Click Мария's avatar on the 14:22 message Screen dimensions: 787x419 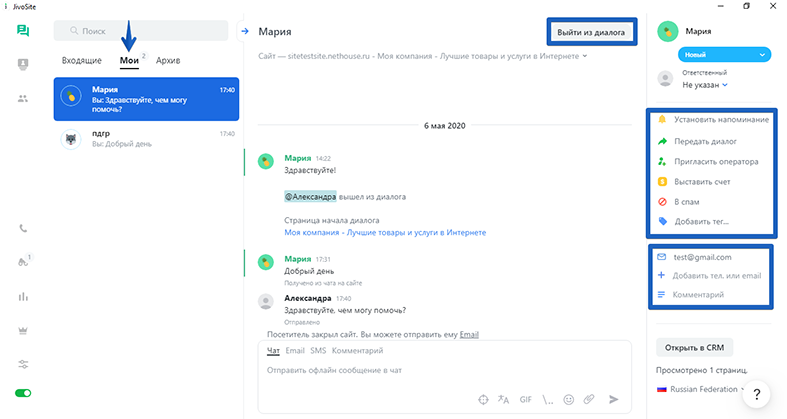[266, 162]
